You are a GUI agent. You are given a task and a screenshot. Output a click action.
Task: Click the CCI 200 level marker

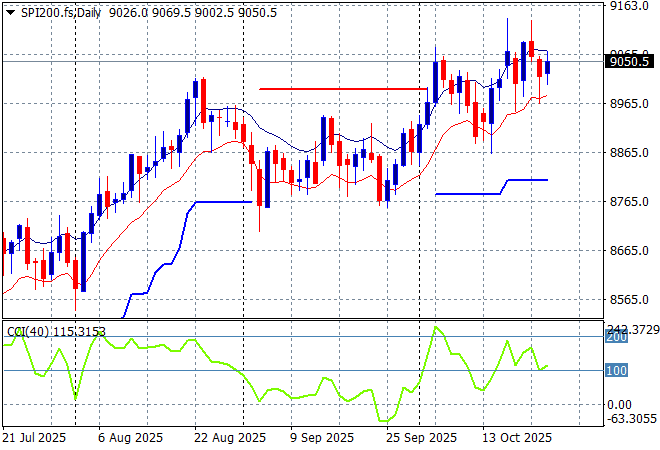coord(617,337)
